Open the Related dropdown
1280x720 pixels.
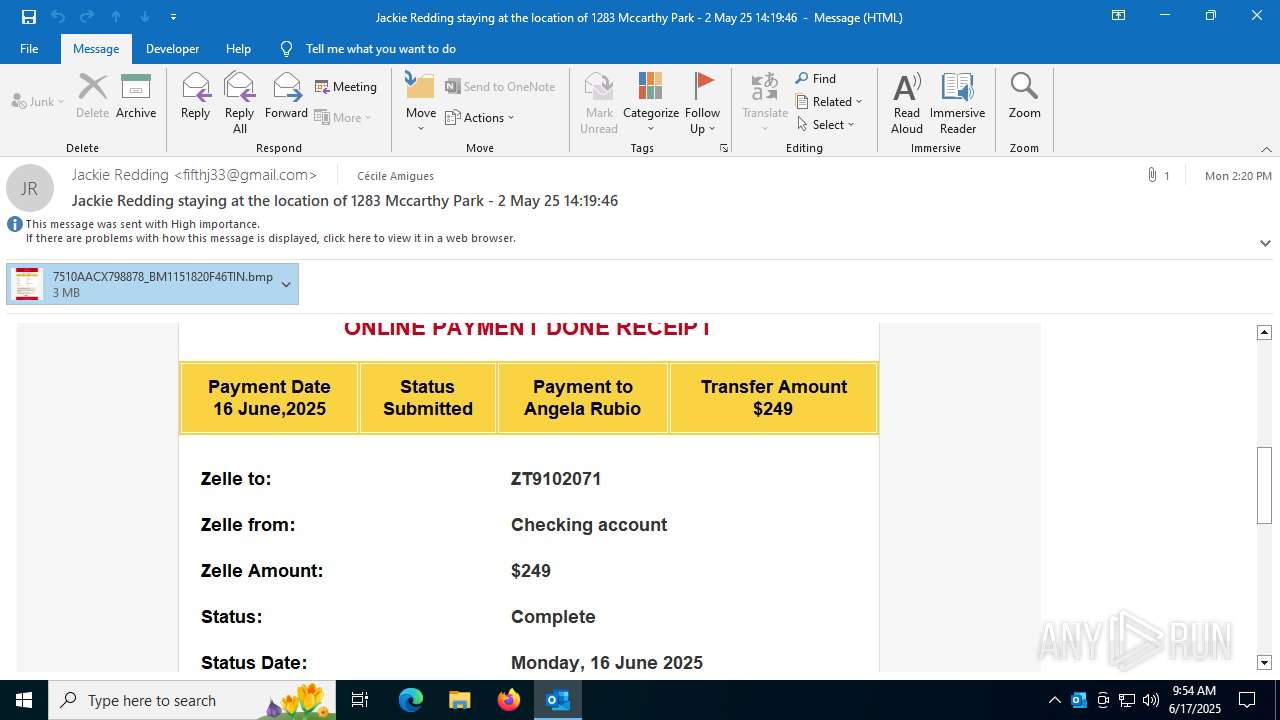(829, 102)
